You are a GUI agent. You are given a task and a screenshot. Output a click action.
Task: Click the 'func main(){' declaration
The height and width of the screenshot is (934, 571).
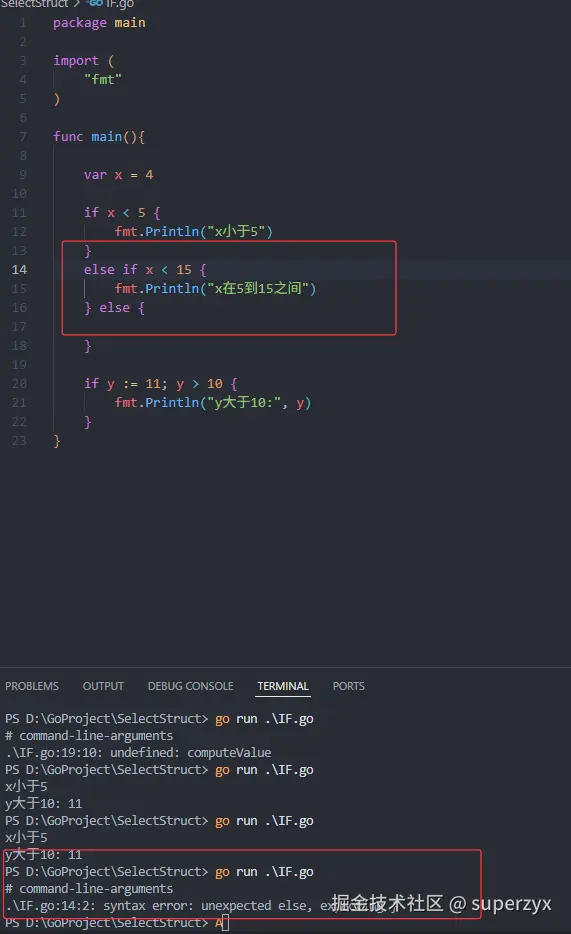[x=99, y=136]
